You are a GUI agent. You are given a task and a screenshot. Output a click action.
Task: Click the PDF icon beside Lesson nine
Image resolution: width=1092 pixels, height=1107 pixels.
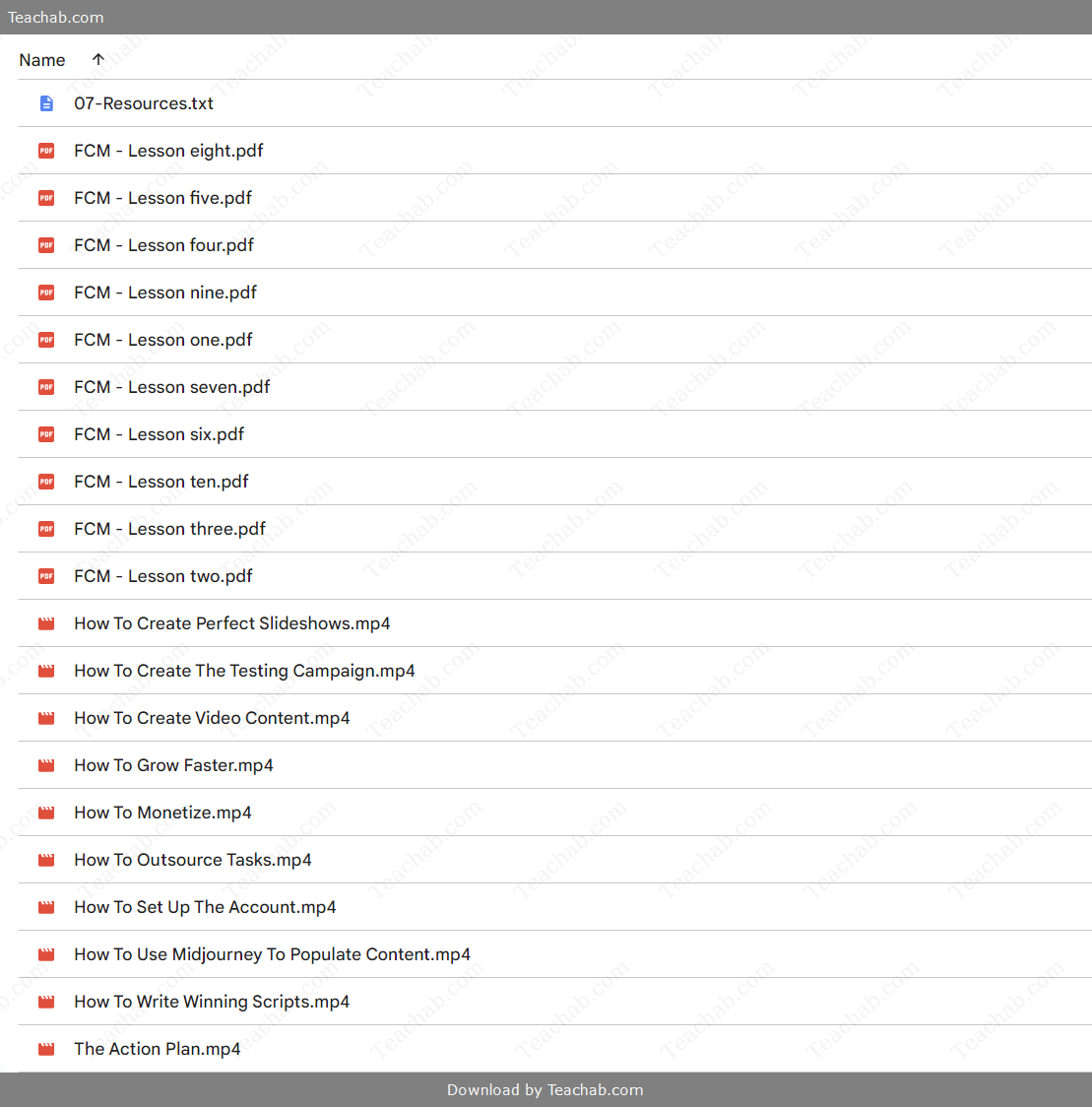tap(46, 293)
